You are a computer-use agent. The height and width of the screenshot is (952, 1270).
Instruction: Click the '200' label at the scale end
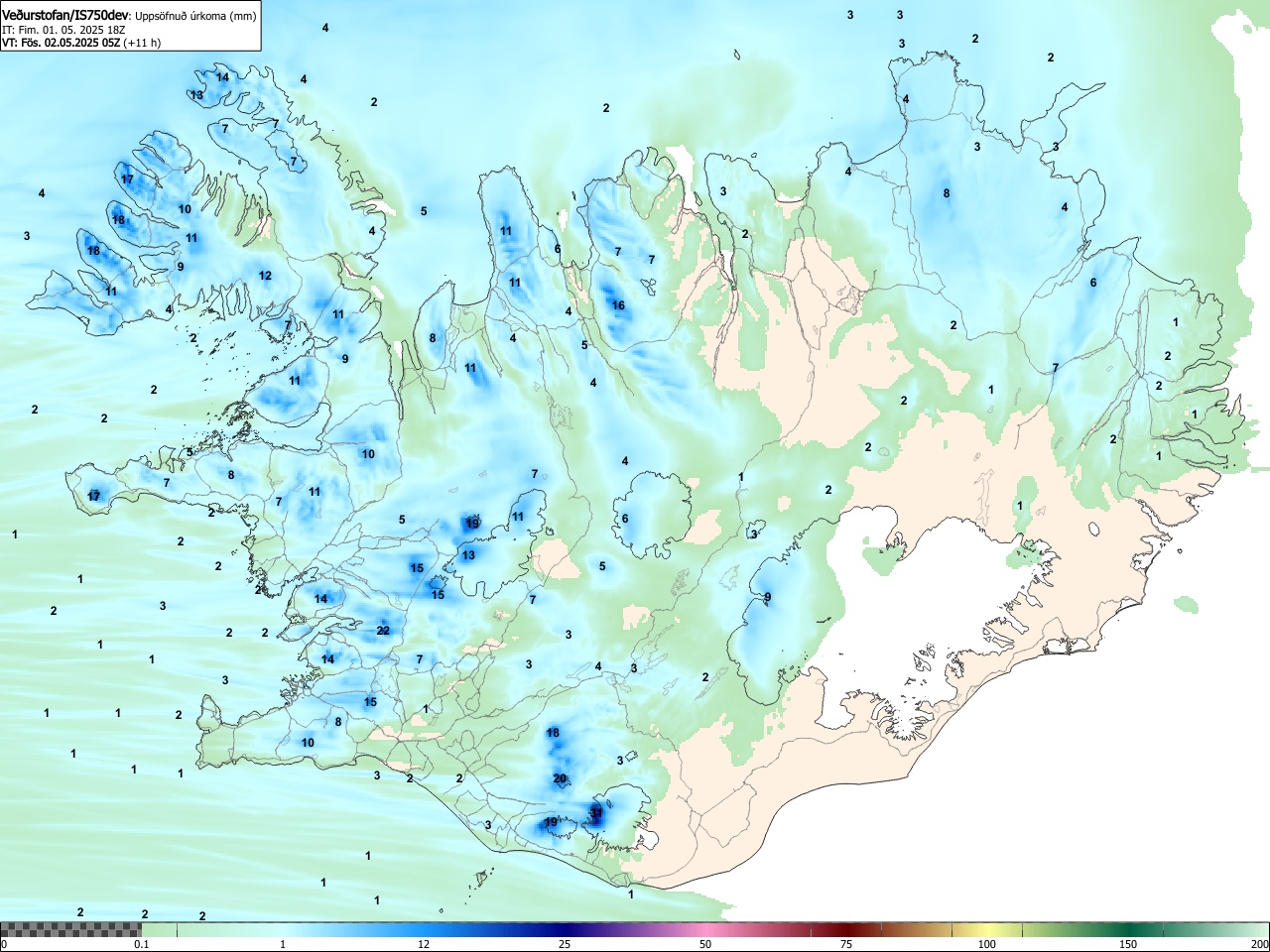[x=1260, y=944]
